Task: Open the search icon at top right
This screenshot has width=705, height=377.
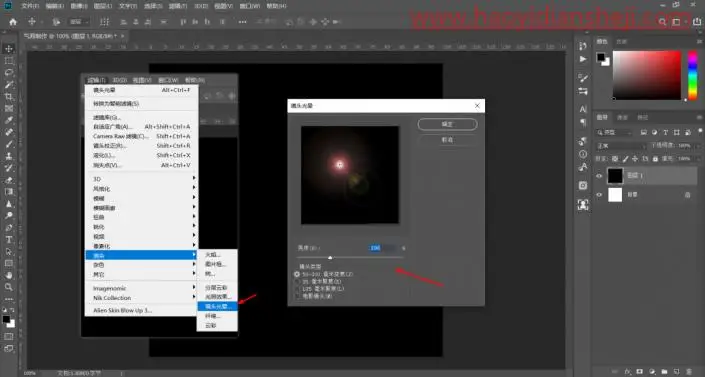Action: 662,22
